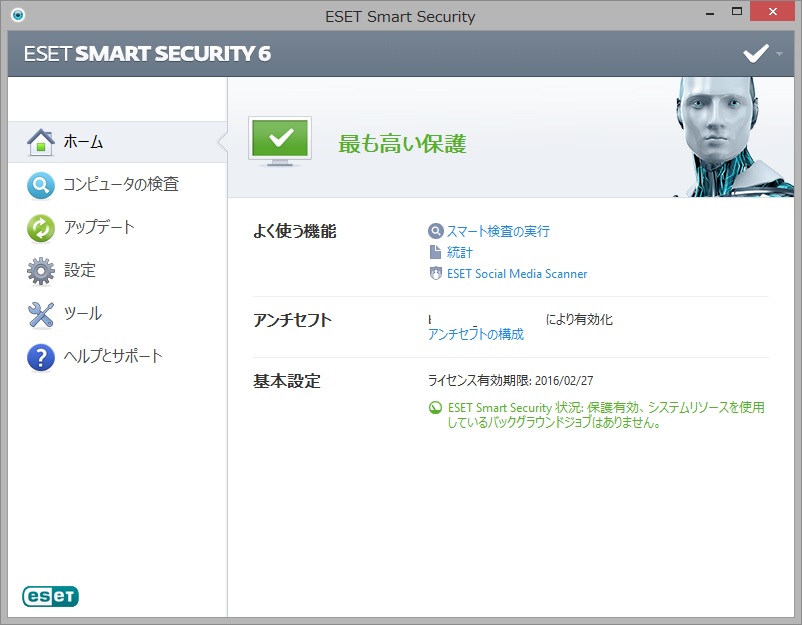Open ヘルプとサポート page
This screenshot has width=802, height=625.
(x=113, y=357)
